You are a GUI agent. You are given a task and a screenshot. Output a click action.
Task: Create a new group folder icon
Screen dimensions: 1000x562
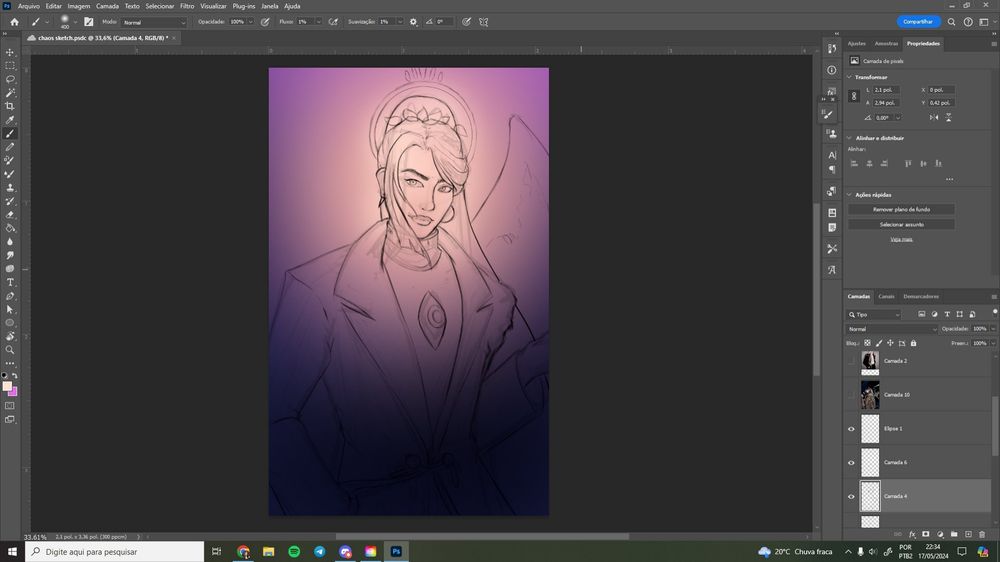point(954,534)
